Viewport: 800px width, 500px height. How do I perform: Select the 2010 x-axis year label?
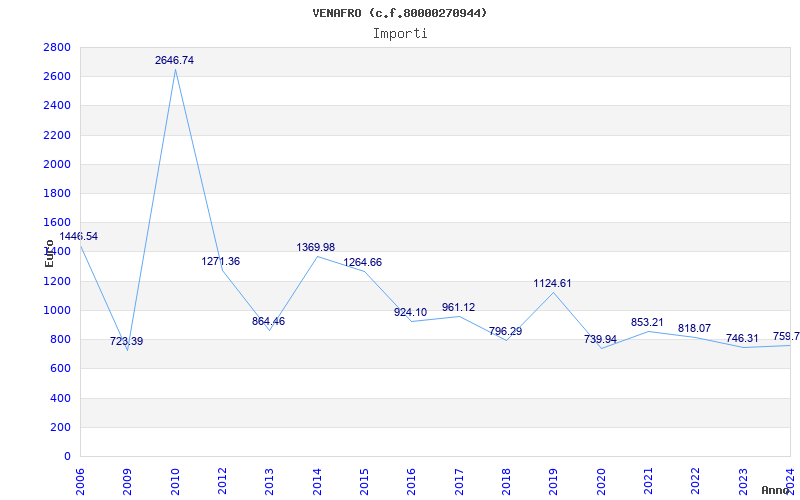[x=175, y=481]
